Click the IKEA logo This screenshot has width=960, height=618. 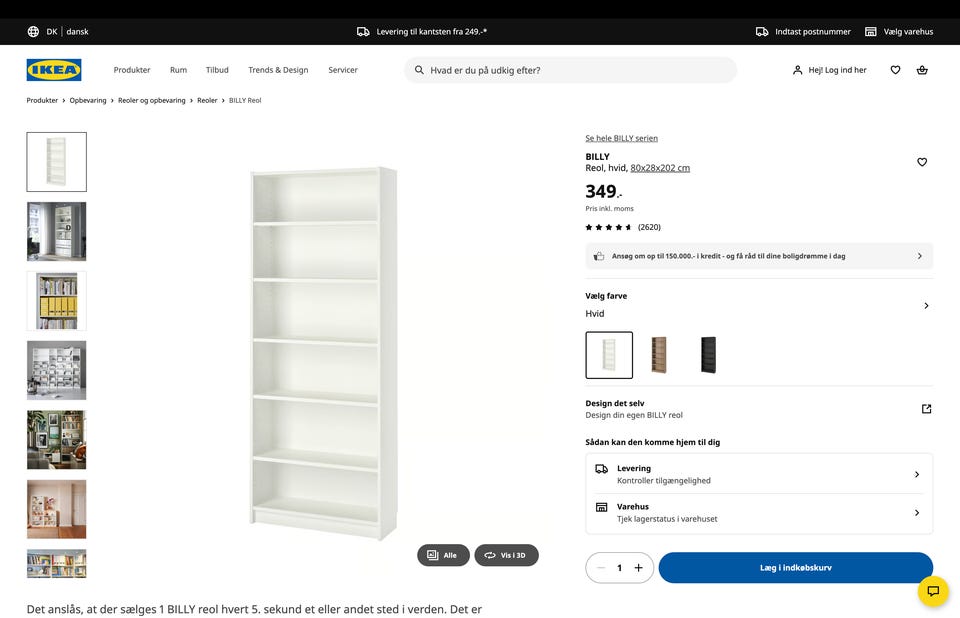click(x=54, y=70)
